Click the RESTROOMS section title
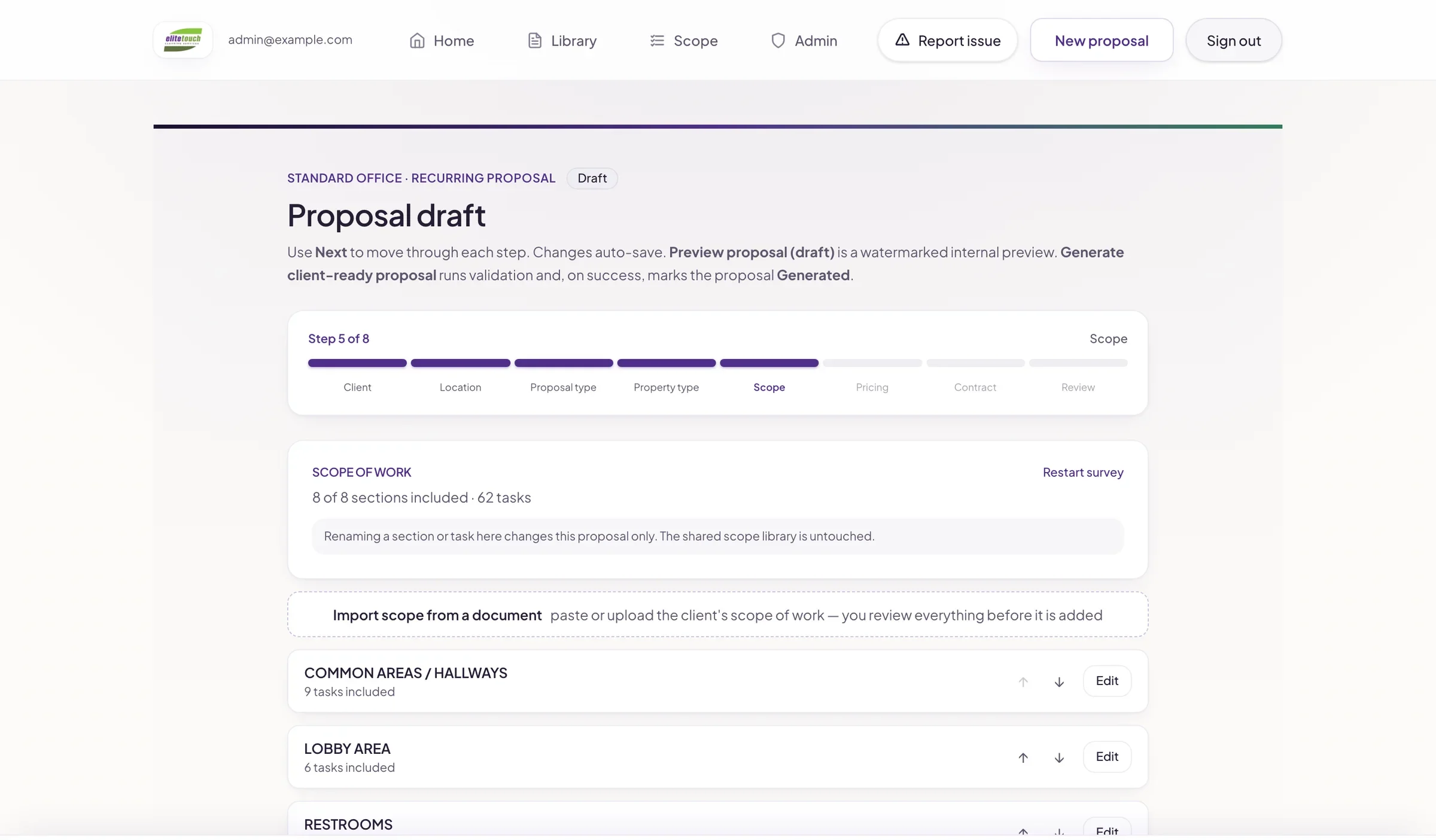 pyautogui.click(x=348, y=824)
